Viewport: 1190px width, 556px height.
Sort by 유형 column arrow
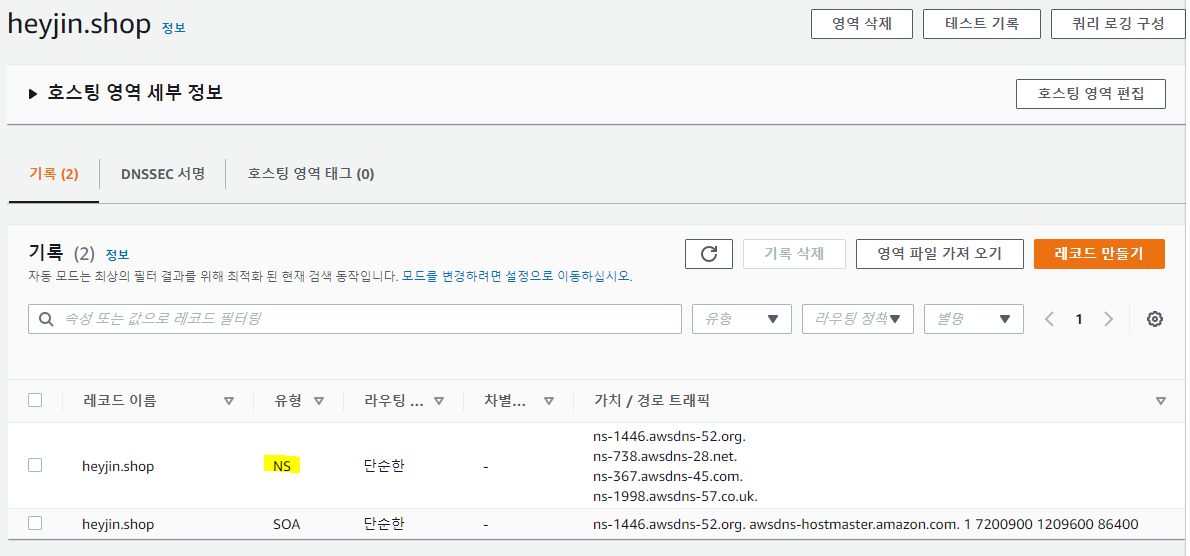pyautogui.click(x=319, y=401)
